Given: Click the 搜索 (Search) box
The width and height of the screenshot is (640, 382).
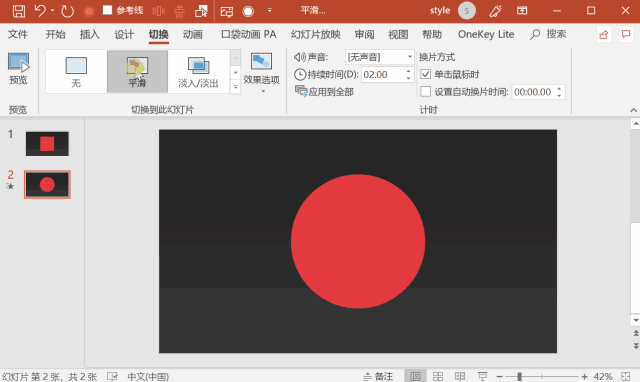Looking at the screenshot, I should pos(548,34).
